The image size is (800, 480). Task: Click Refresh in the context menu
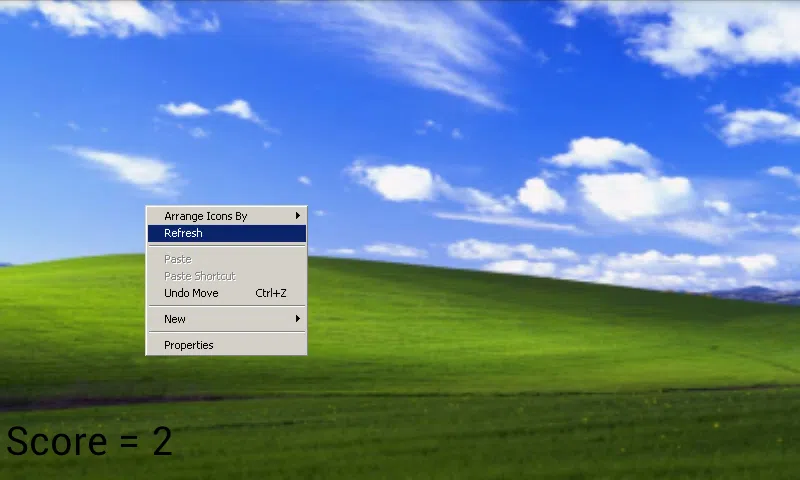(227, 233)
